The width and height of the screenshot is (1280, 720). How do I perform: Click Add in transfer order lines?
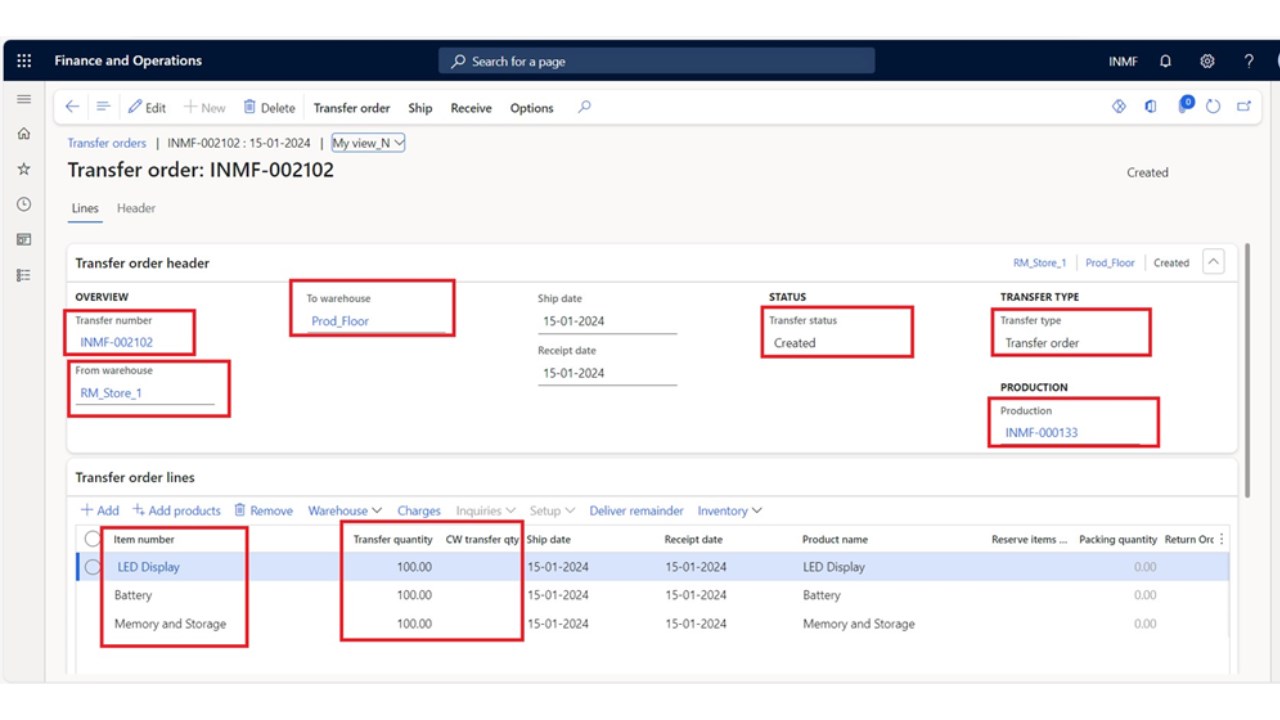[100, 510]
